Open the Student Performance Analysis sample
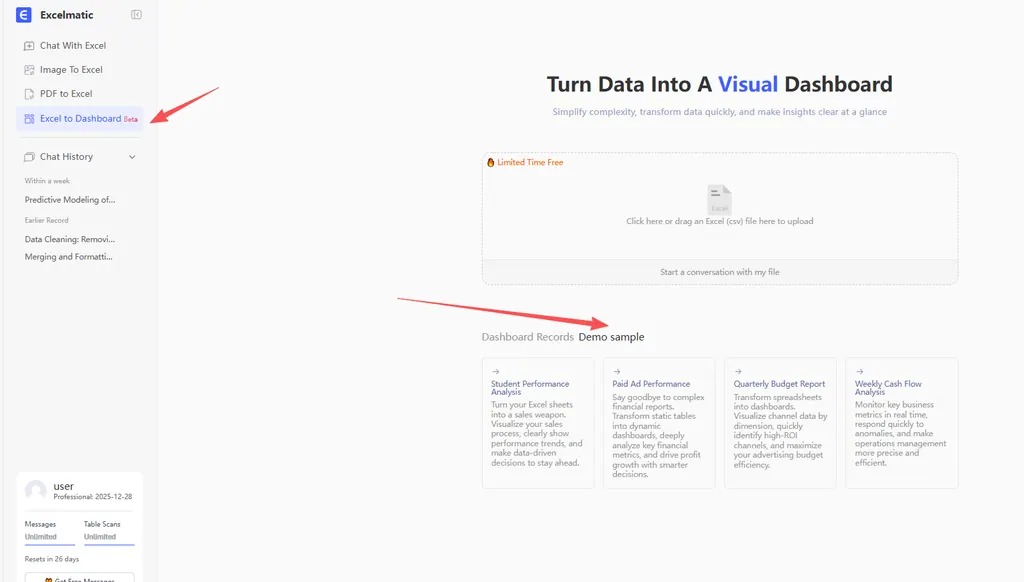The width and height of the screenshot is (1024, 582). point(538,422)
